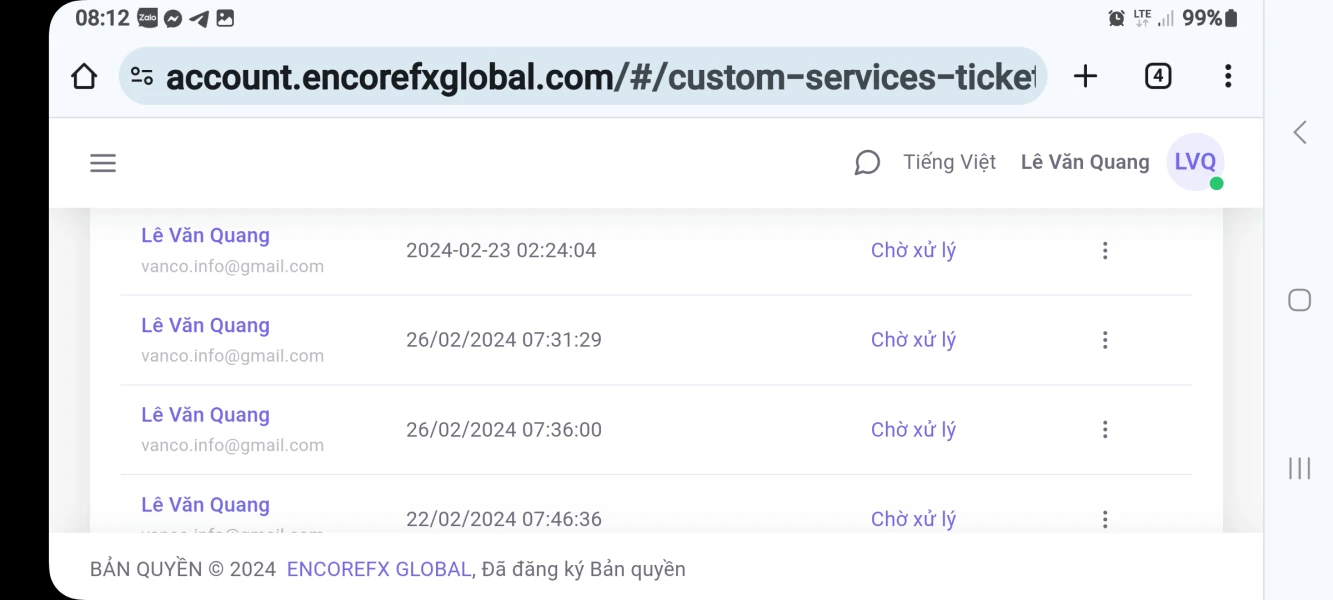Click vanco.info@gmail.com in 07:36:00 row

pos(232,445)
